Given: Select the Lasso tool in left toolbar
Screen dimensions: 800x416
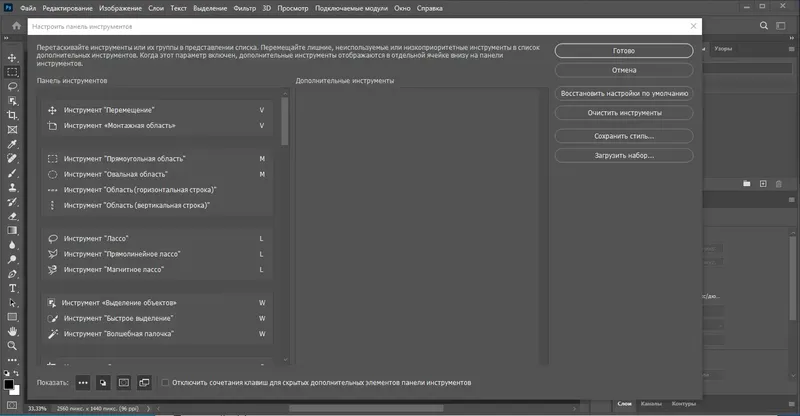Looking at the screenshot, I should coord(12,86).
